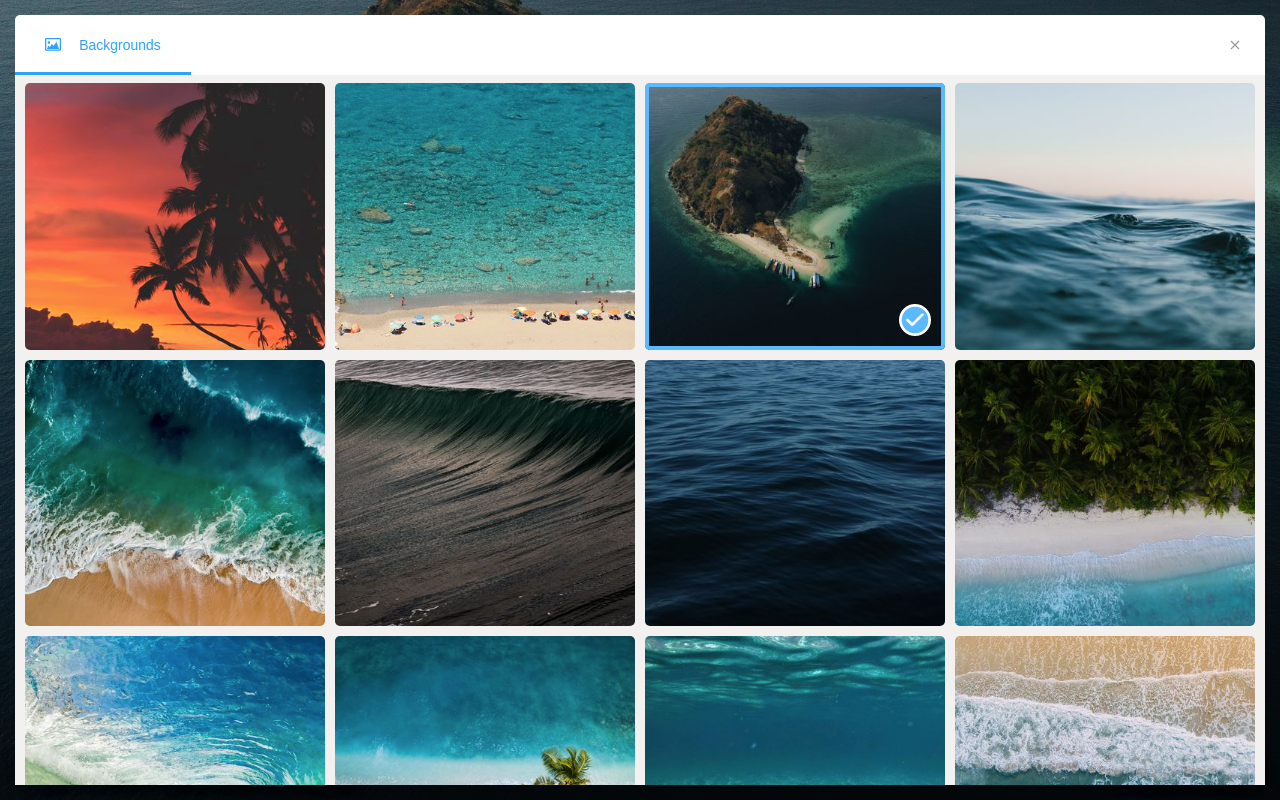Open the Backgrounds tab
Image resolution: width=1280 pixels, height=800 pixels.
103,45
